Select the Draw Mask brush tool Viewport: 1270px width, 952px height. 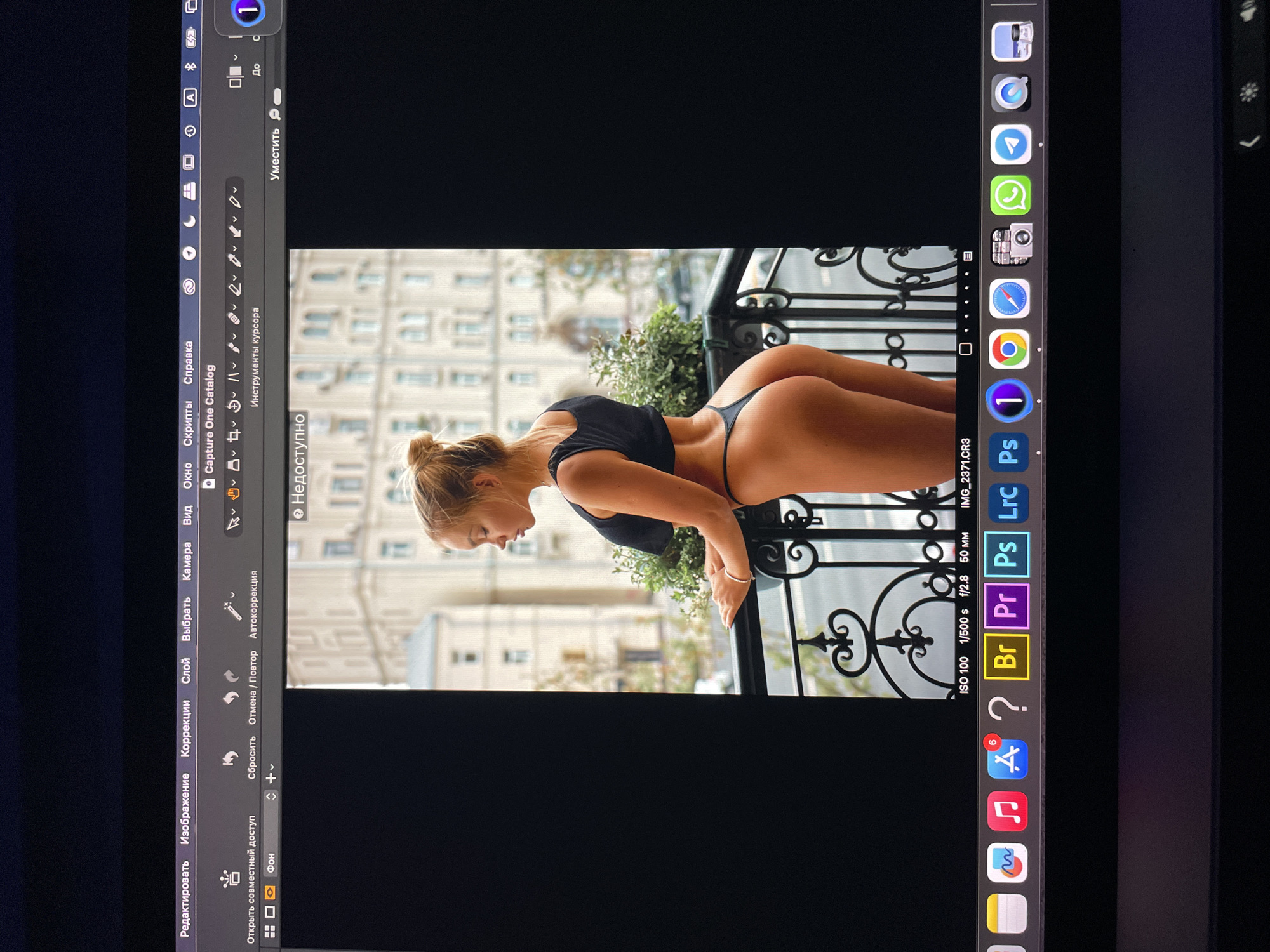234,347
